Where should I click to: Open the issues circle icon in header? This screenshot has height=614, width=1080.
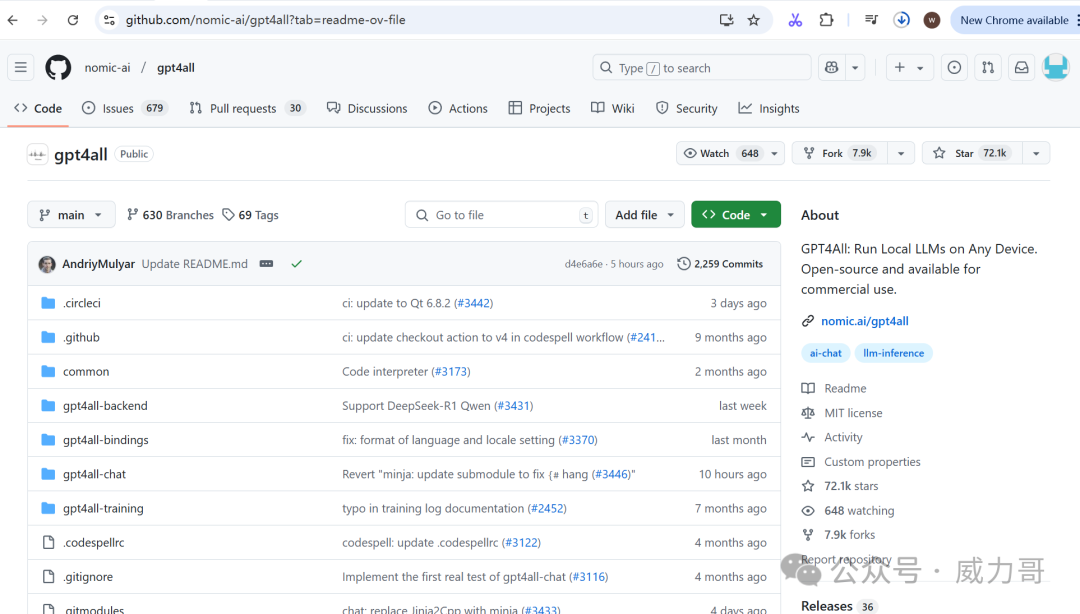[954, 68]
